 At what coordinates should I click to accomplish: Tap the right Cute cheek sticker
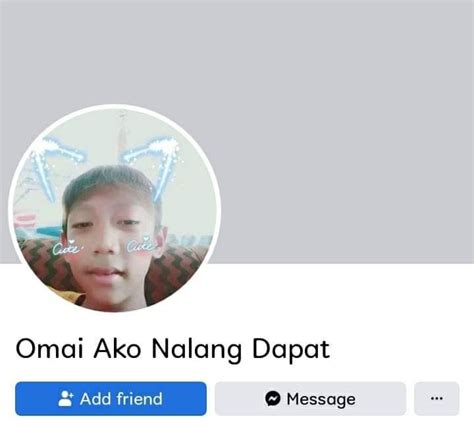pyautogui.click(x=140, y=246)
